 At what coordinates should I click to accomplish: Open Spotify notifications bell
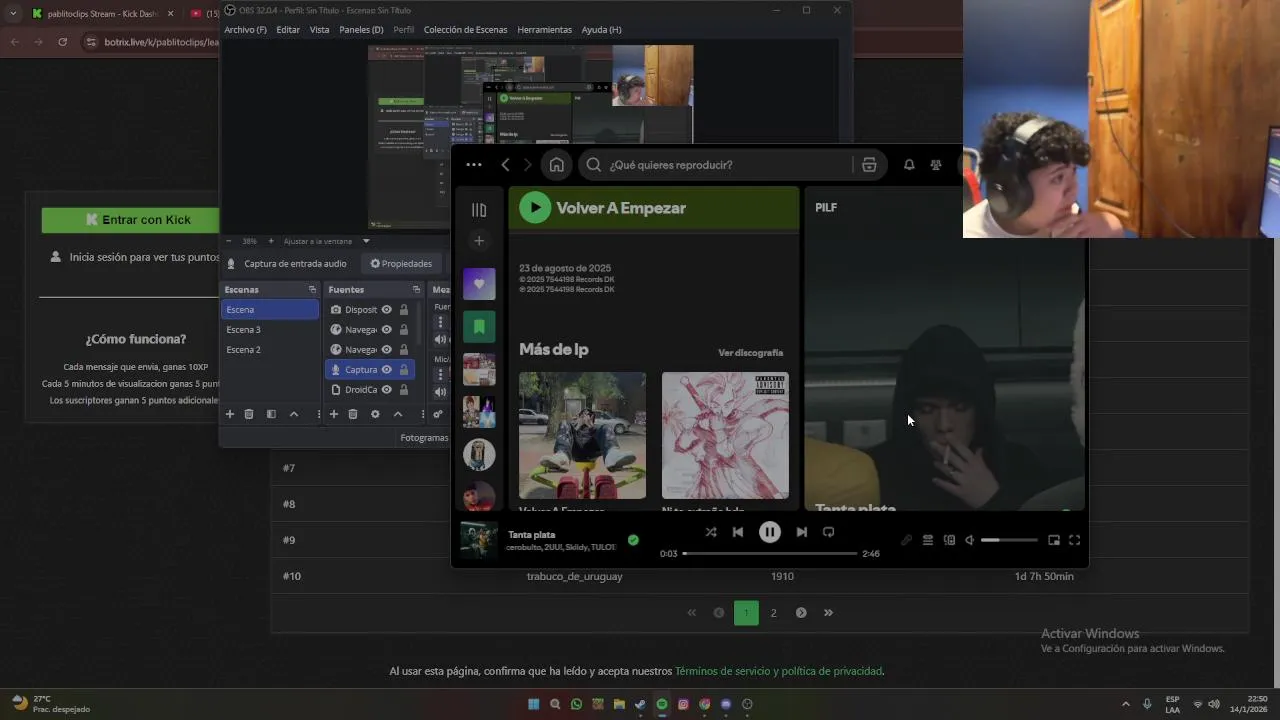point(909,165)
